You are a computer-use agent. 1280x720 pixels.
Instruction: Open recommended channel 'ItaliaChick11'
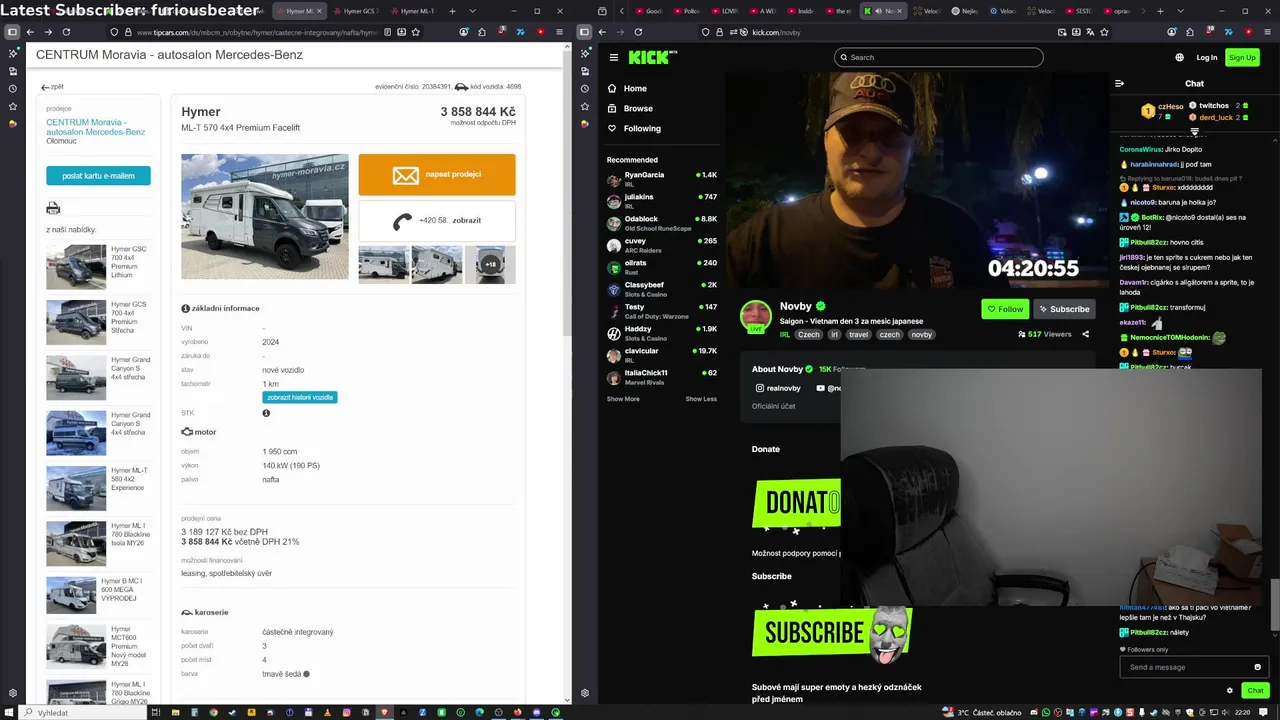[662, 377]
